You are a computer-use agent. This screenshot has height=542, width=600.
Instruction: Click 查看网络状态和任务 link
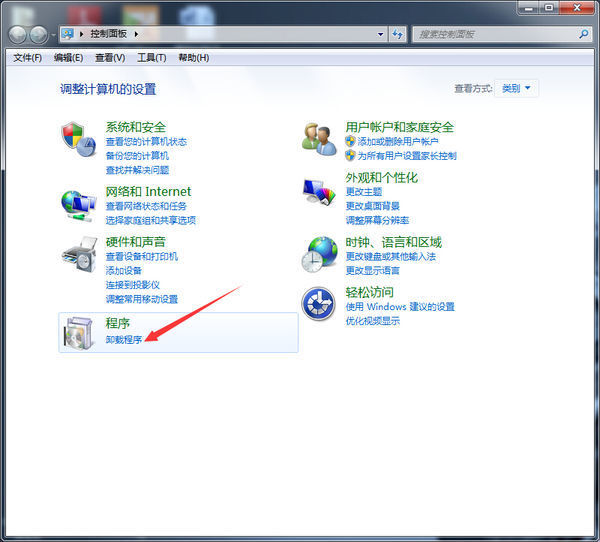click(x=146, y=206)
